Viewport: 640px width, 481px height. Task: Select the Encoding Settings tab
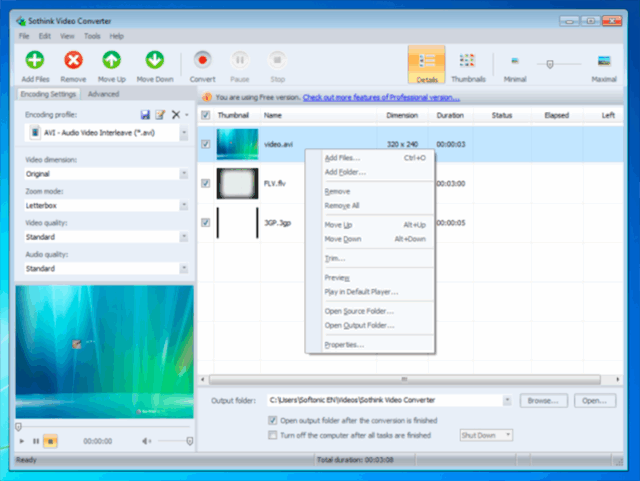pos(48,94)
